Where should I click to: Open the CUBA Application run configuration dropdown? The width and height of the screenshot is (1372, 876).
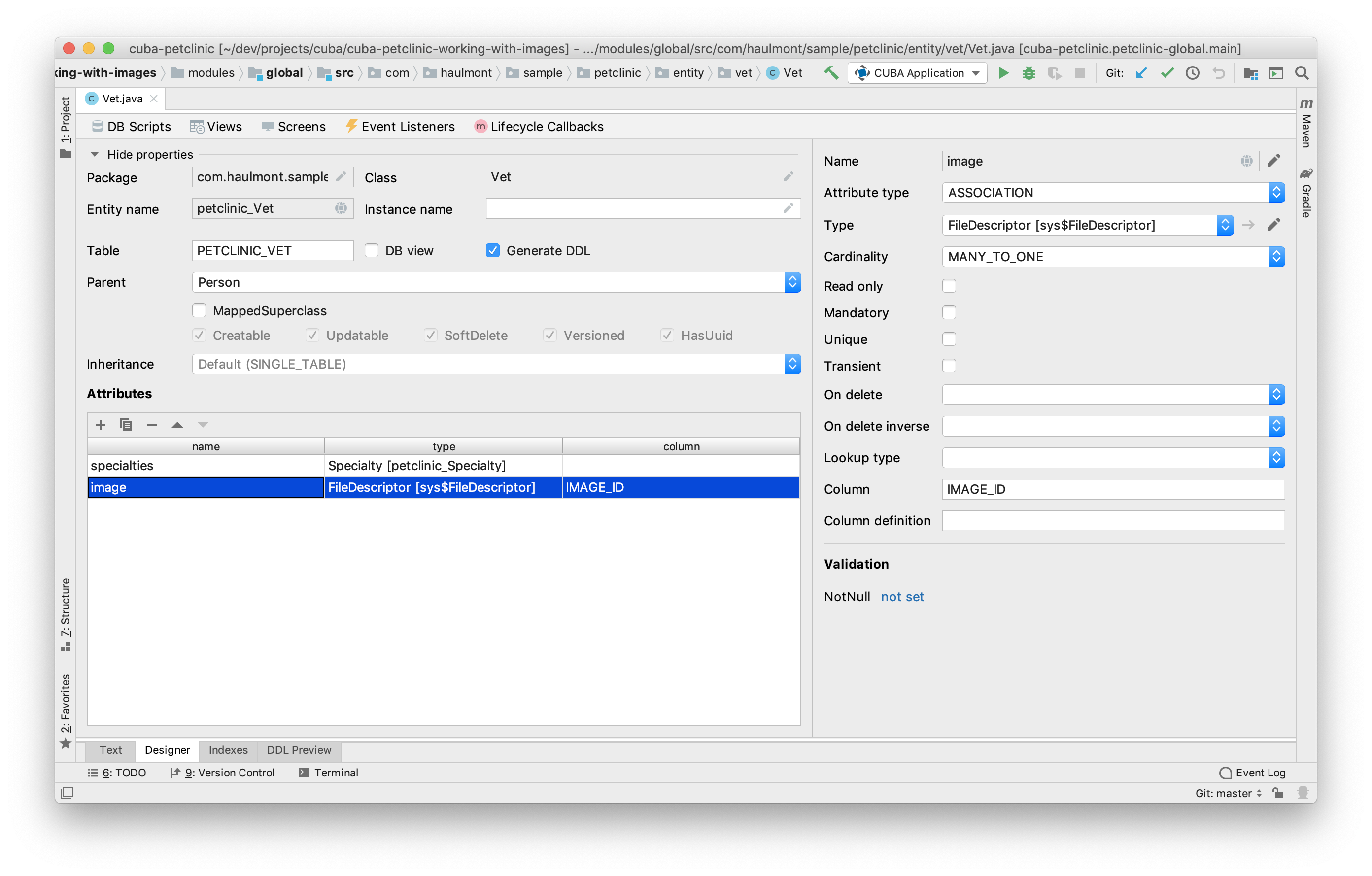coord(918,73)
